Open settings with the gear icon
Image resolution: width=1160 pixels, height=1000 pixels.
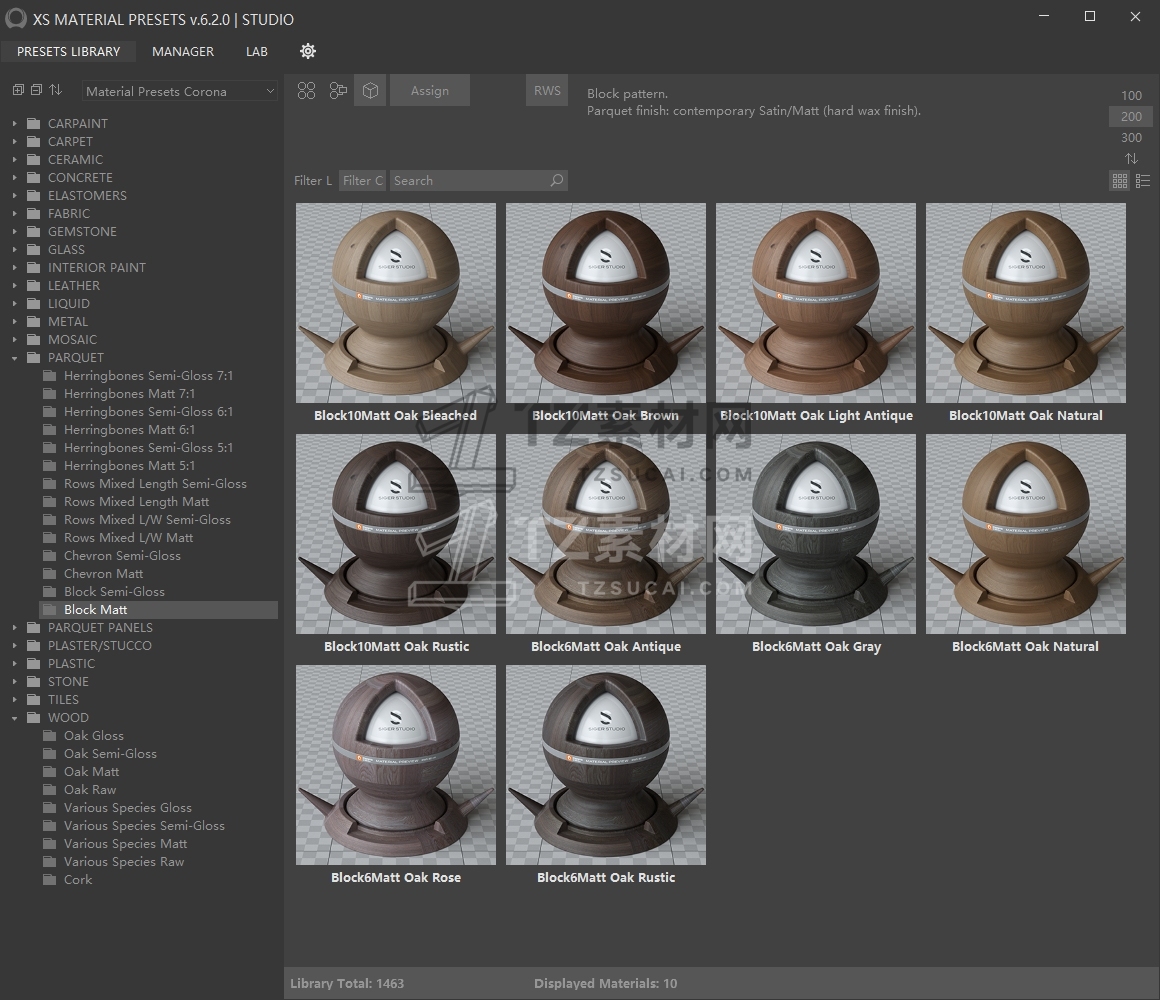[x=308, y=51]
